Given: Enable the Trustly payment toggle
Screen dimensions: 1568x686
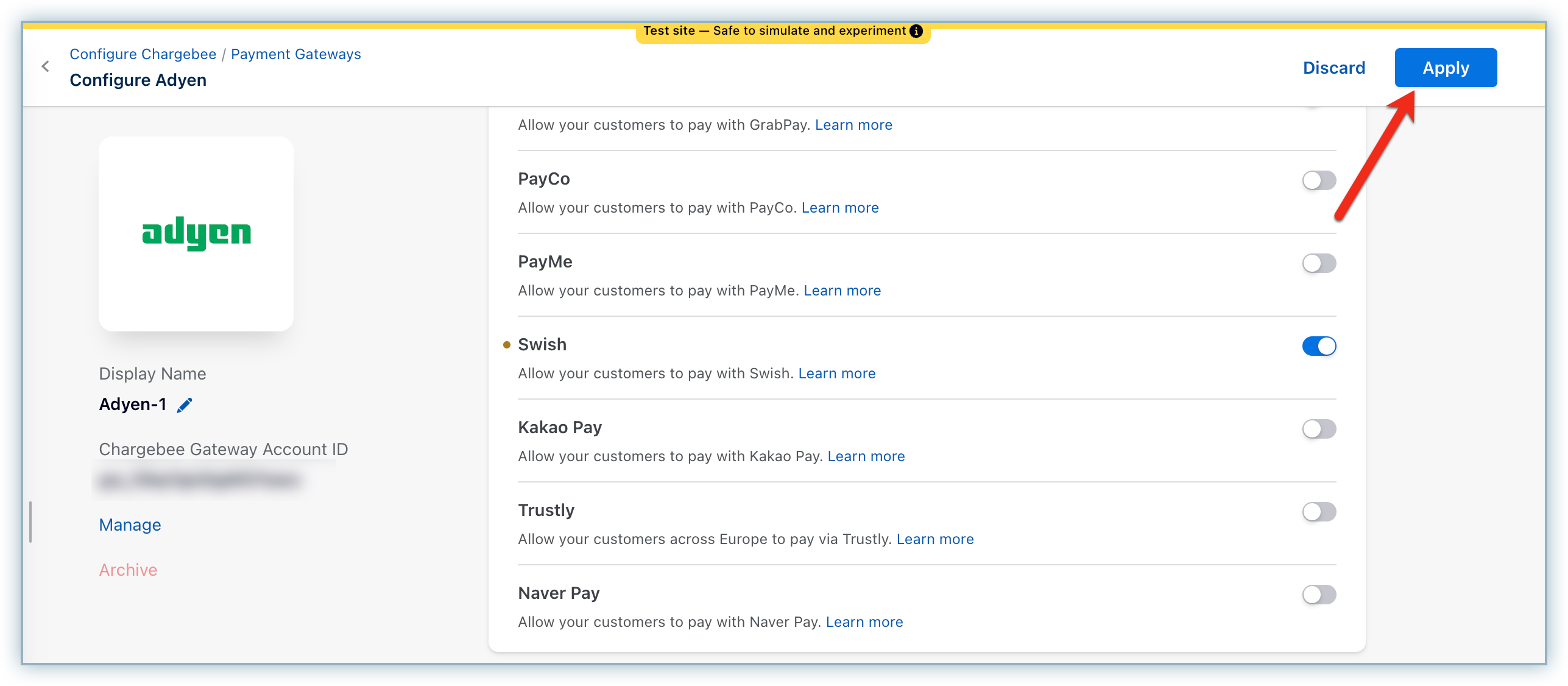Looking at the screenshot, I should 1319,512.
